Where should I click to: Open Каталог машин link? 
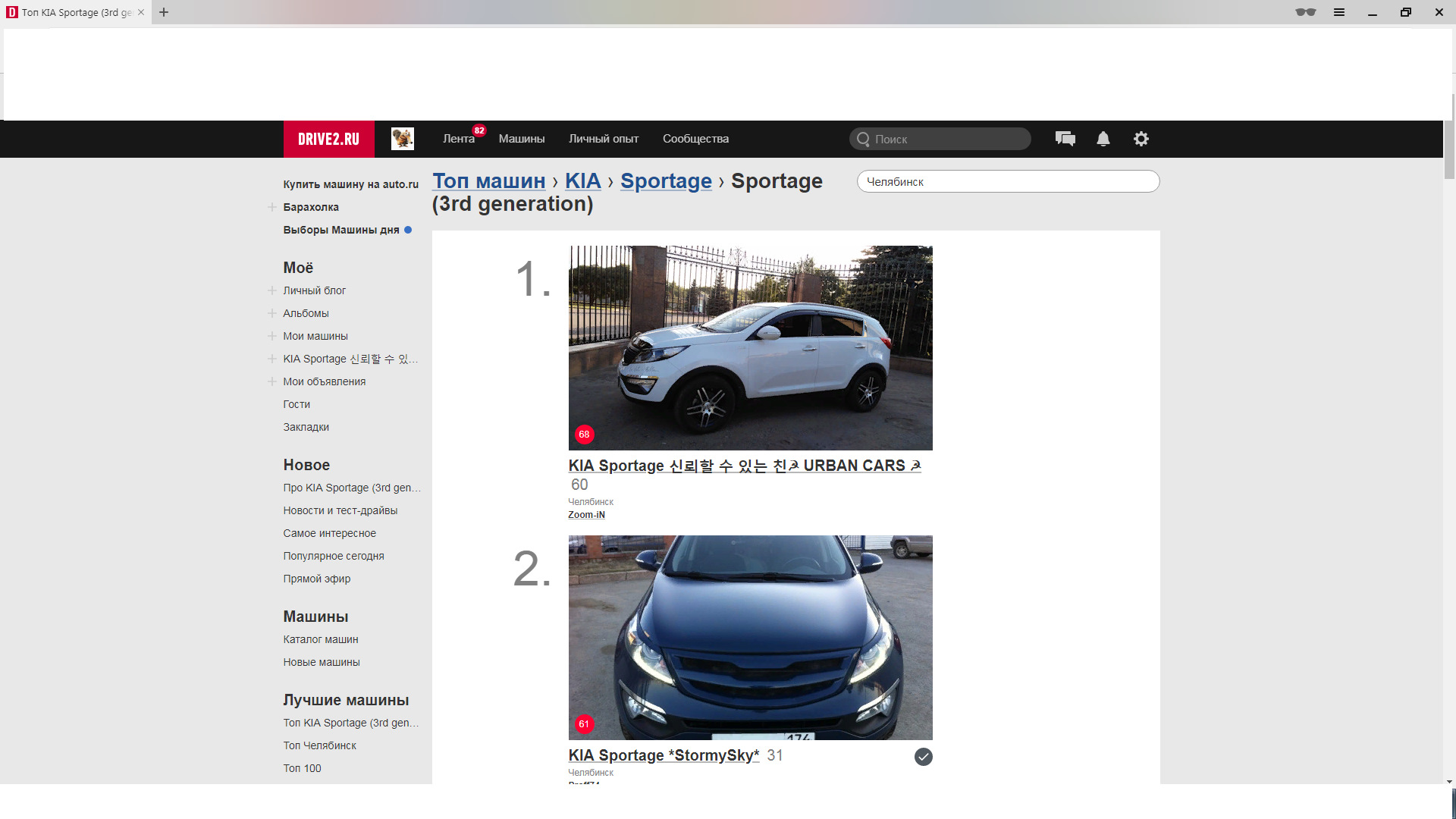pos(321,639)
